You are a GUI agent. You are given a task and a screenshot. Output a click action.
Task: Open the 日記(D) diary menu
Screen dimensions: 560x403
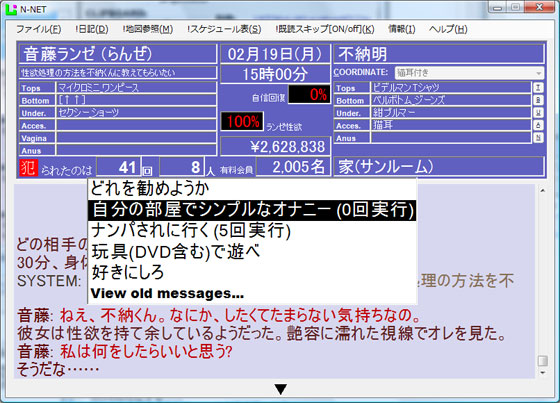click(92, 29)
